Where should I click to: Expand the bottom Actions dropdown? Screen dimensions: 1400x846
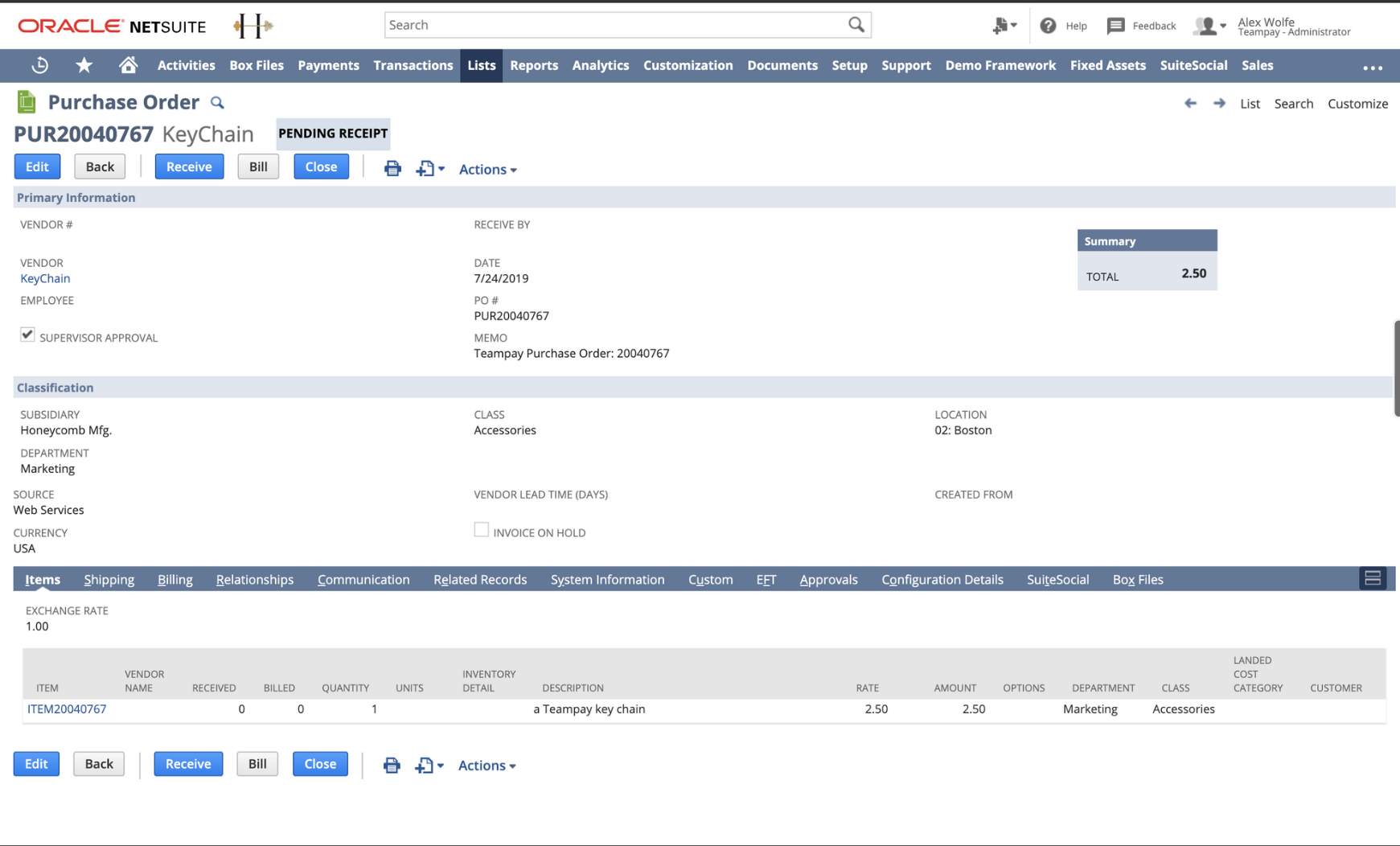(487, 766)
